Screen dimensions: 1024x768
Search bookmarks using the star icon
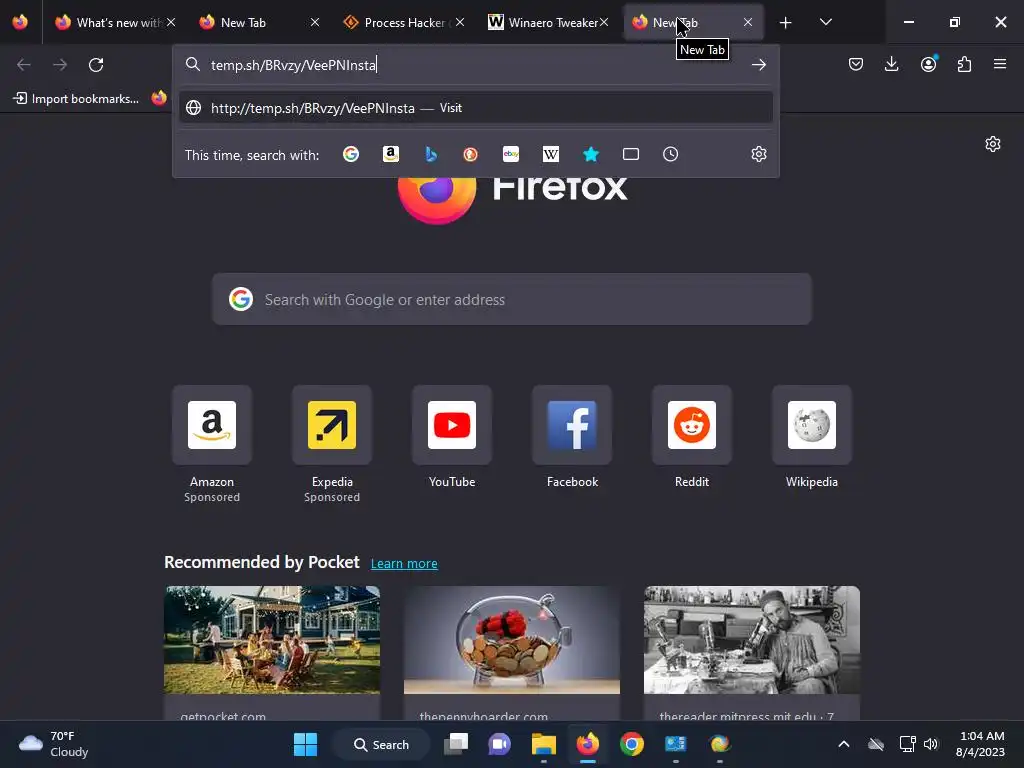tap(590, 154)
